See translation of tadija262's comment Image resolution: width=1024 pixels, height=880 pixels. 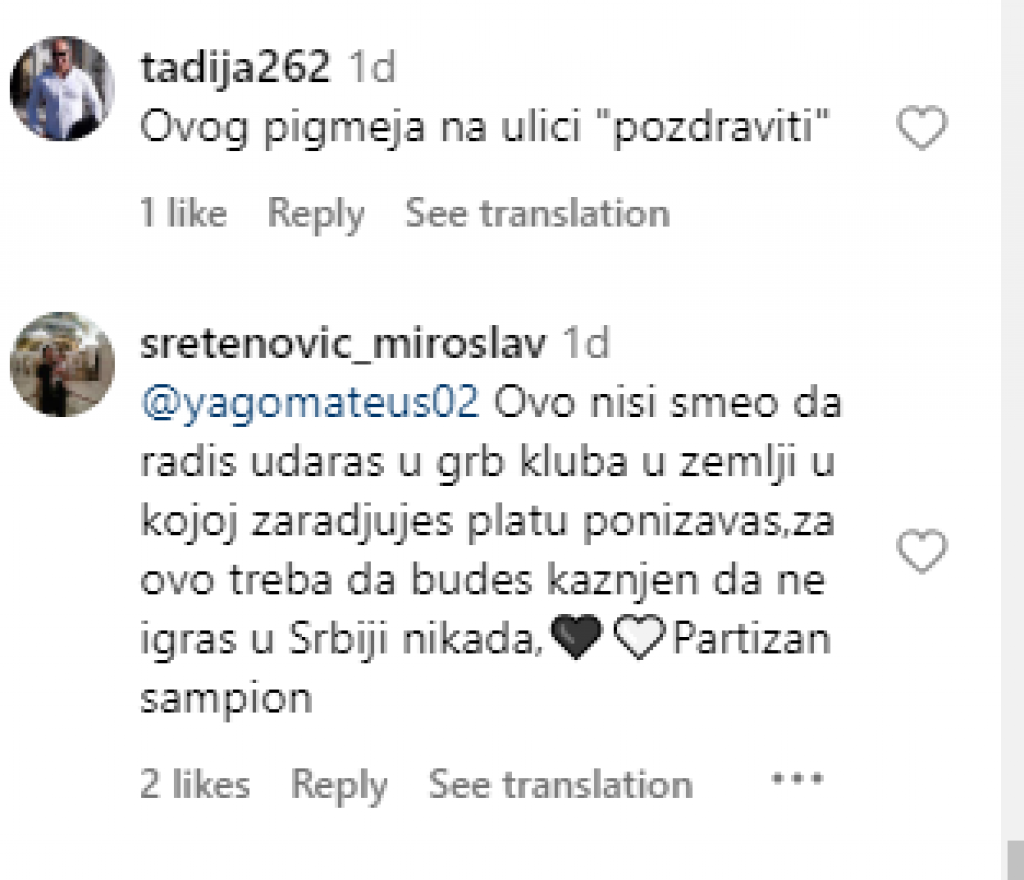click(x=537, y=213)
